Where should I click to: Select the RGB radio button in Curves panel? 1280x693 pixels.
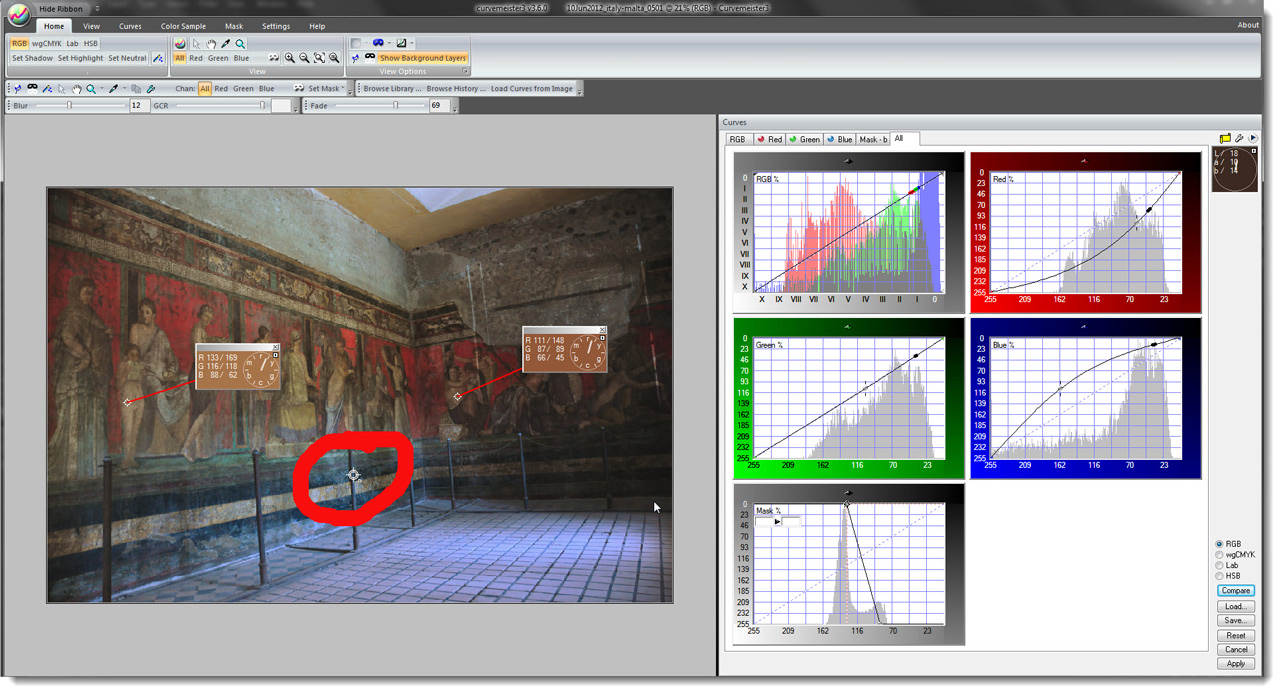click(x=1219, y=544)
